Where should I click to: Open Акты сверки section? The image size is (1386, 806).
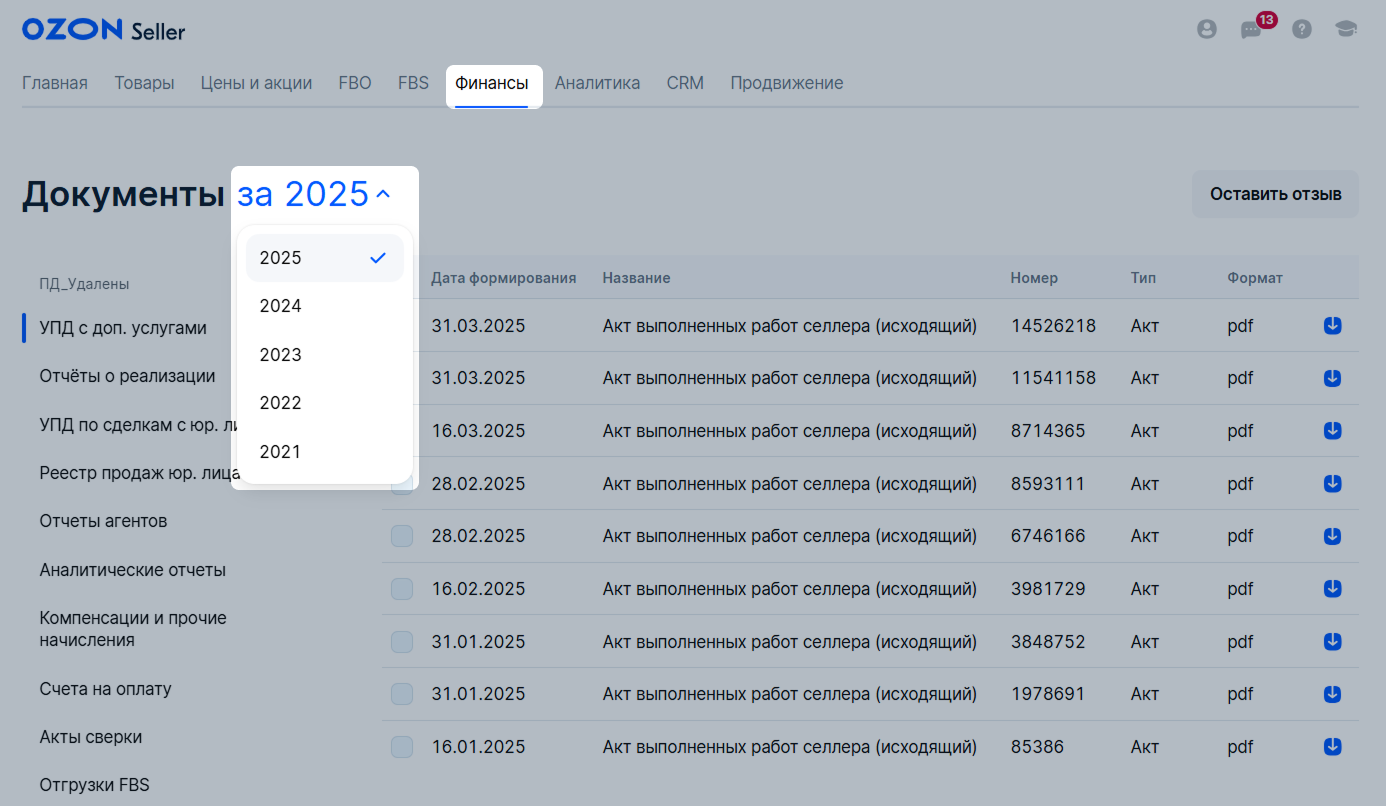click(x=91, y=737)
